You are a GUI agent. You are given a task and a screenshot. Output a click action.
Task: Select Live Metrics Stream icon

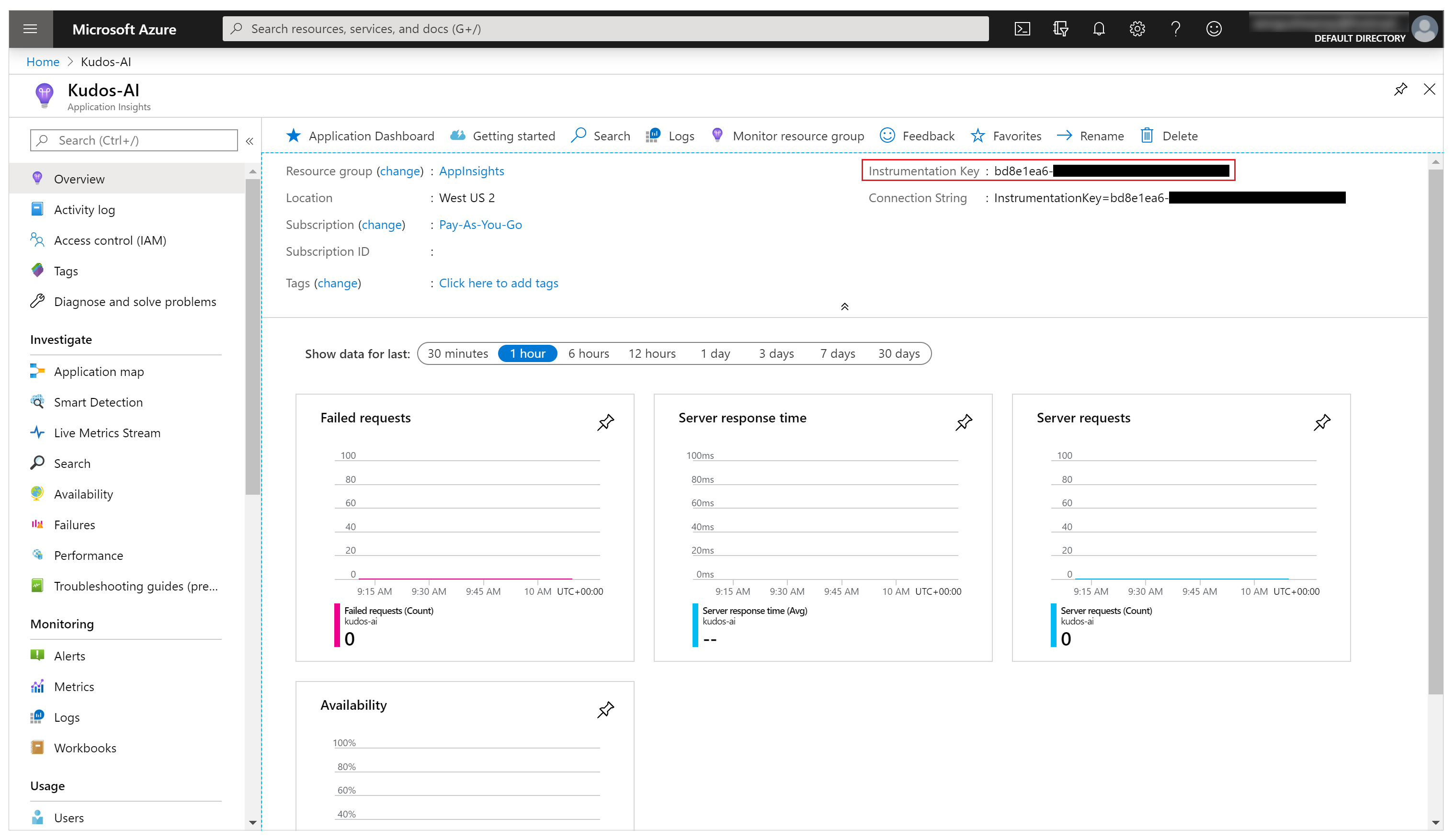pyautogui.click(x=37, y=433)
